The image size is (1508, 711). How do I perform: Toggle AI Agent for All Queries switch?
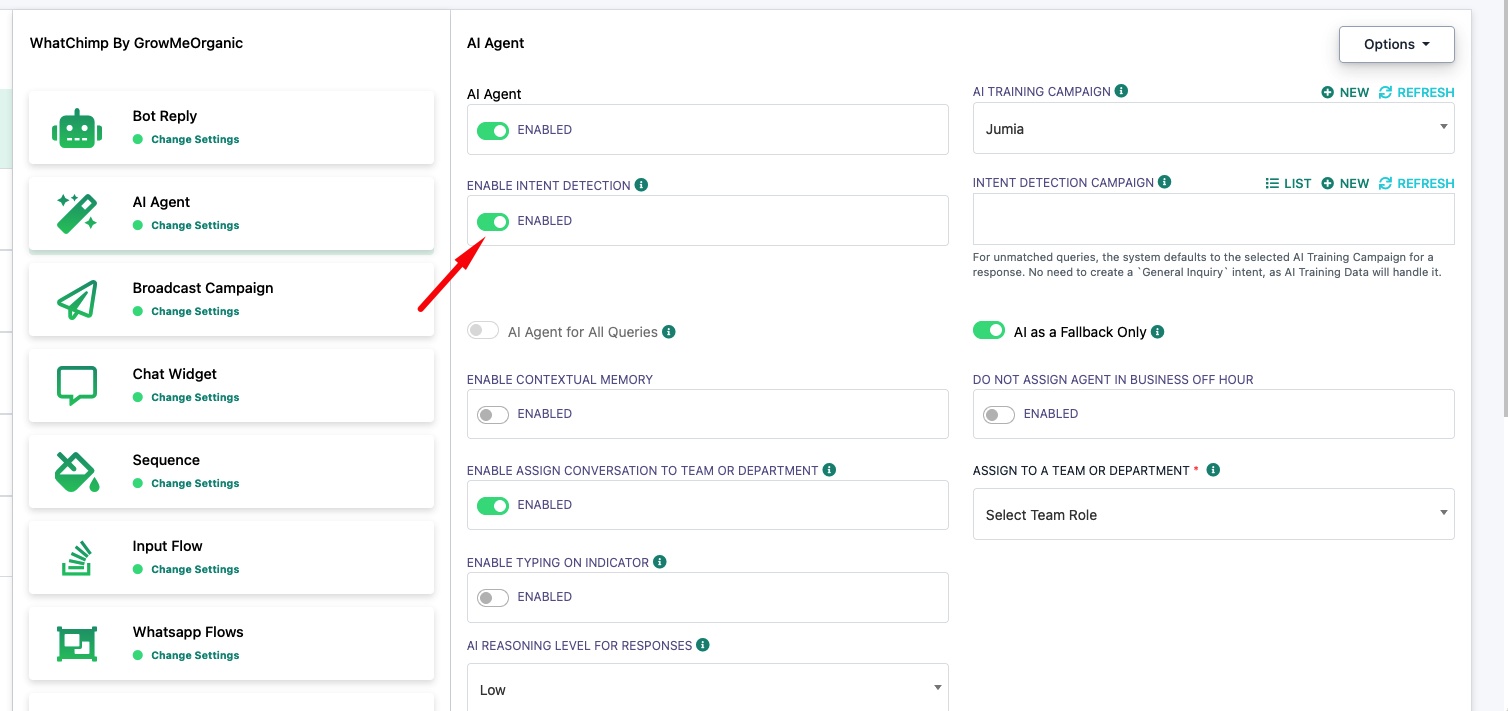[483, 331]
